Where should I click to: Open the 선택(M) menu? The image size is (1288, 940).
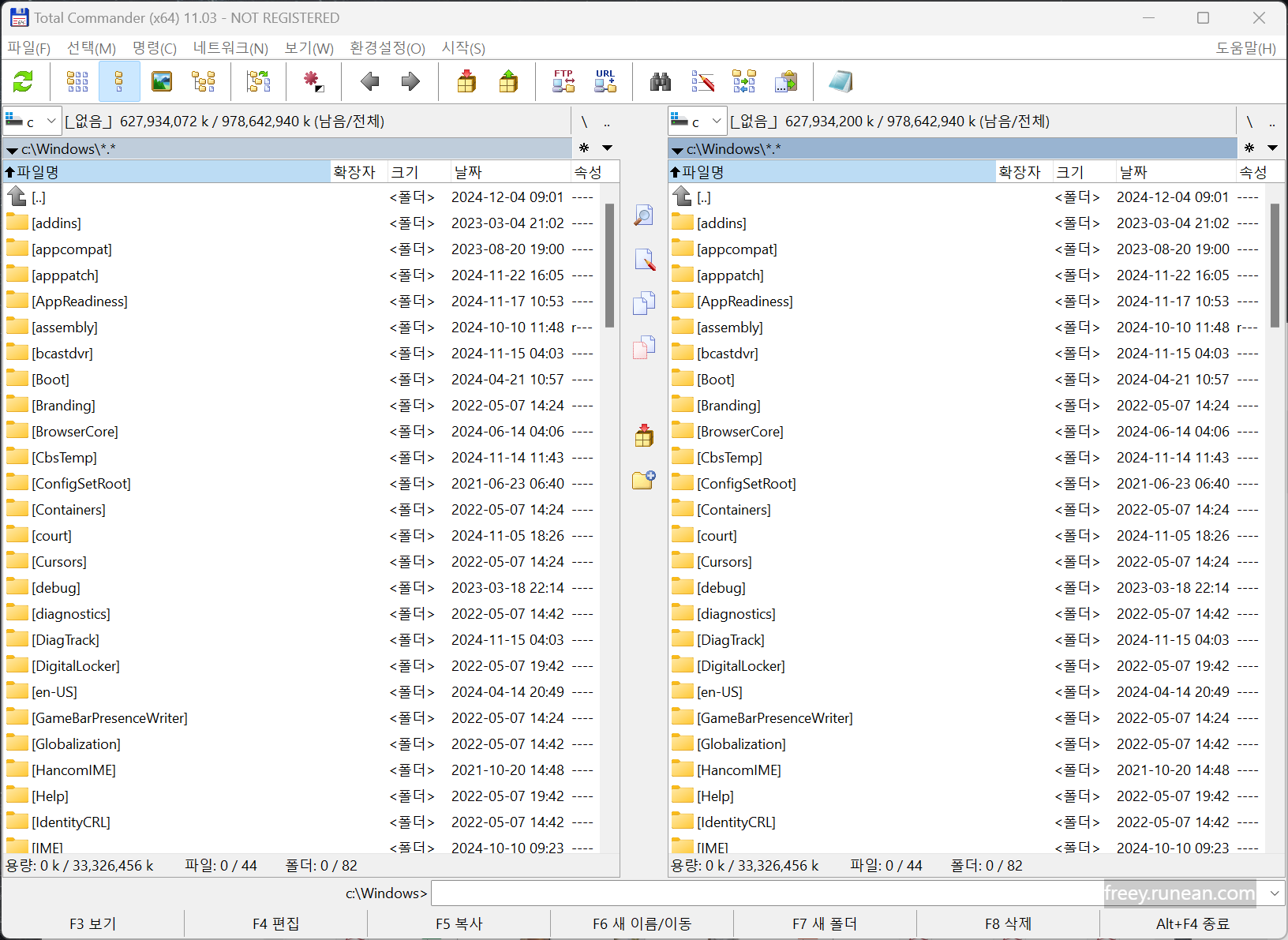(x=92, y=48)
